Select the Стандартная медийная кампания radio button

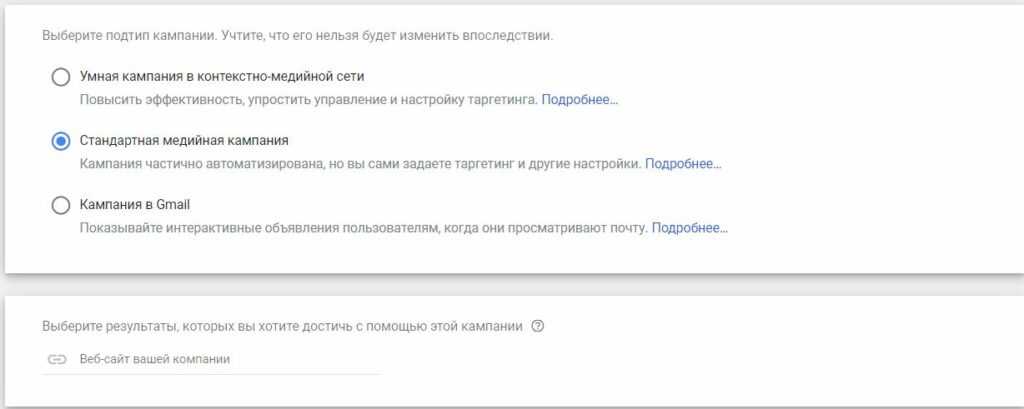click(x=60, y=141)
